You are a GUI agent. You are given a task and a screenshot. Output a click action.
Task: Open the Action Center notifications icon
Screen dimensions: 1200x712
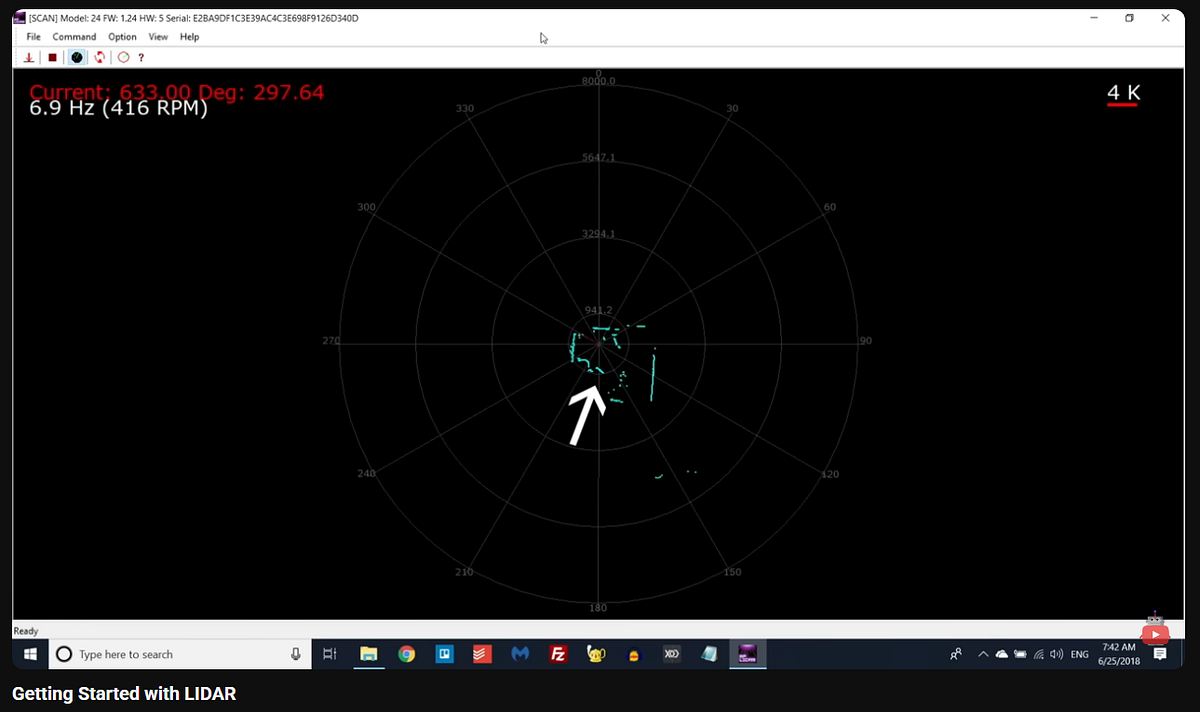(x=1160, y=654)
